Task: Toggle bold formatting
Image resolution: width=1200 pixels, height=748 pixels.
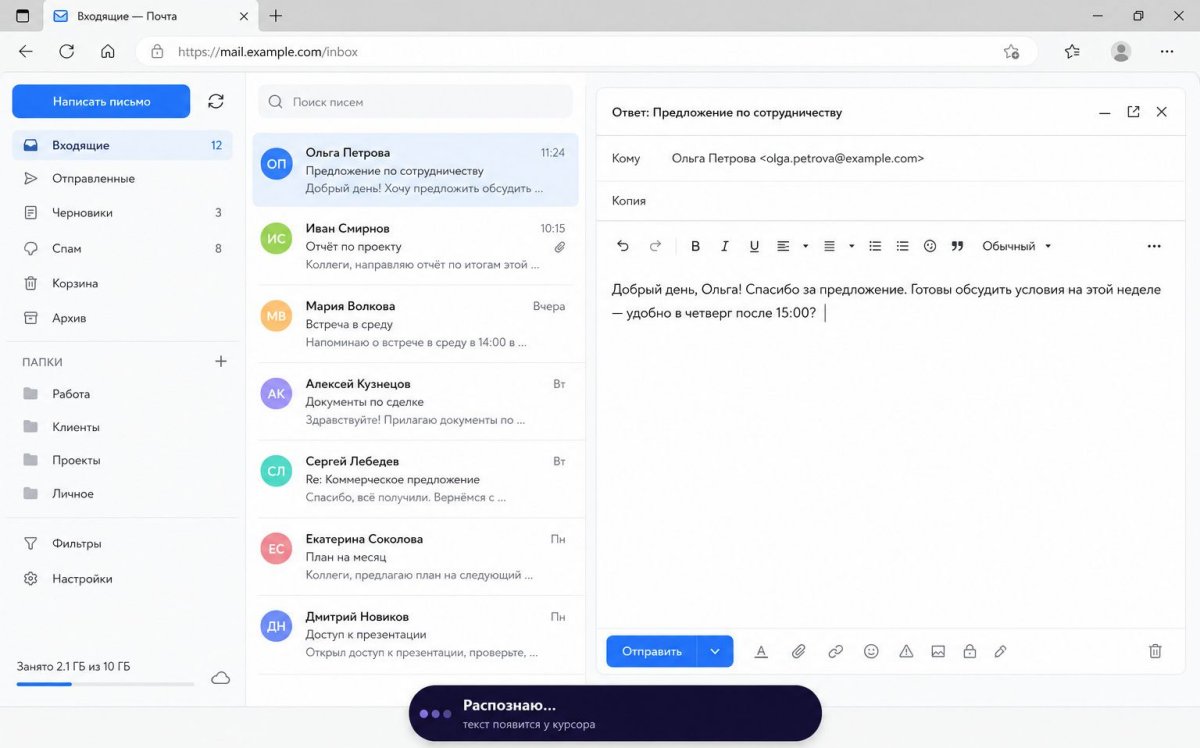Action: click(x=696, y=246)
